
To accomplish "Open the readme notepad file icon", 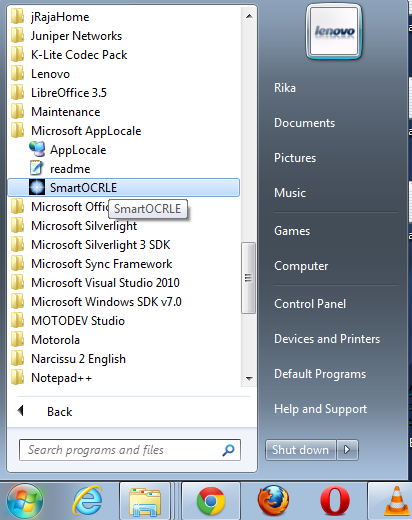I will pos(37,168).
